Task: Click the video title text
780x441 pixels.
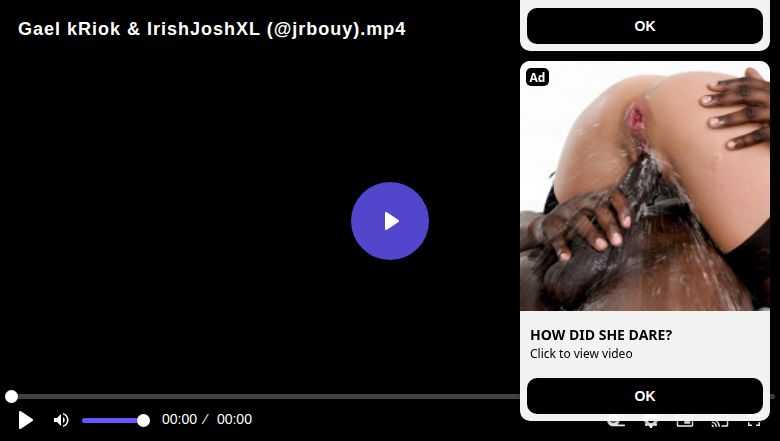Action: tap(212, 29)
